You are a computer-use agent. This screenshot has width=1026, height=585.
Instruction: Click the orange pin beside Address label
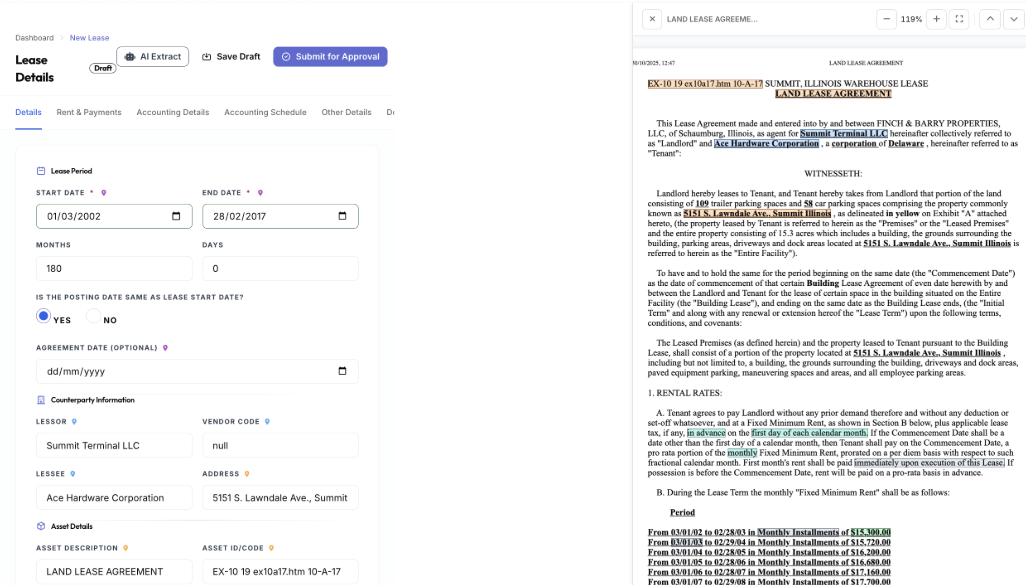click(x=247, y=474)
